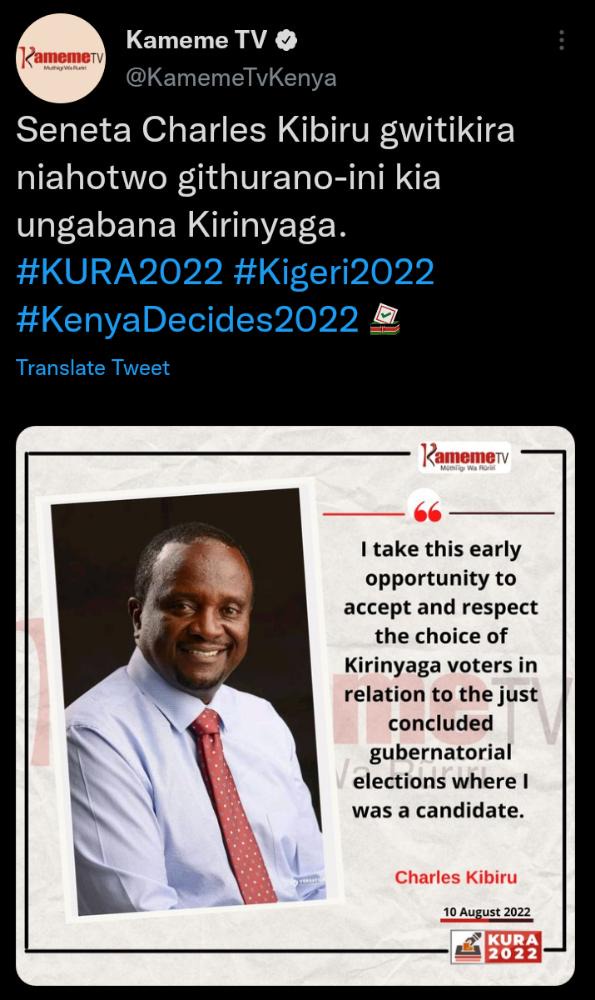Click the red quotation mark icon
The height and width of the screenshot is (1000, 595).
click(x=427, y=511)
